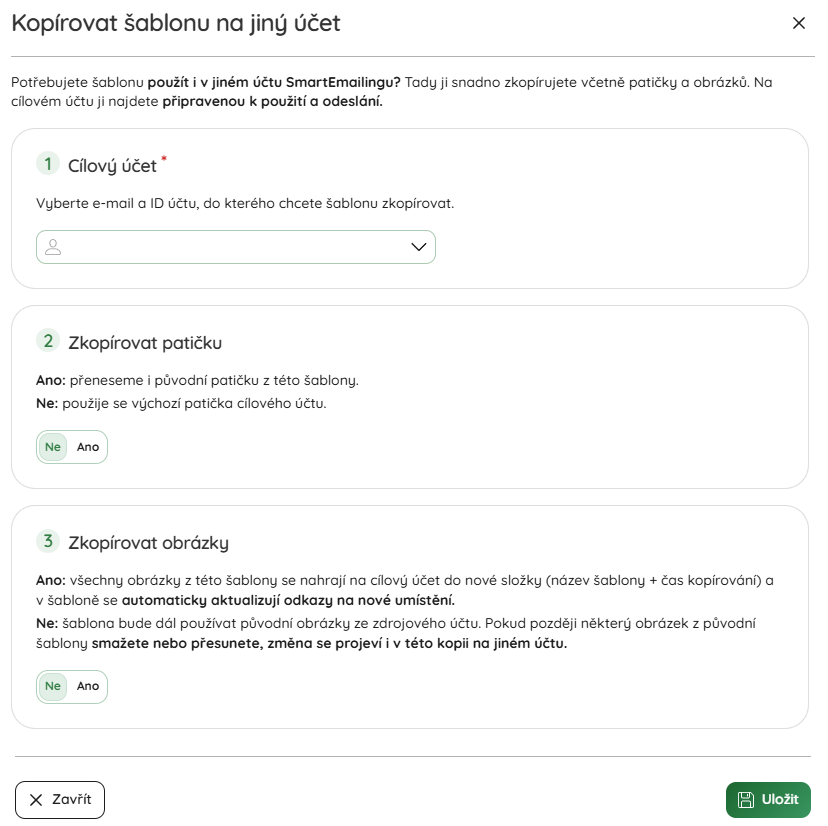
Task: Click the floppy disk icon on Uložit
Action: click(745, 800)
